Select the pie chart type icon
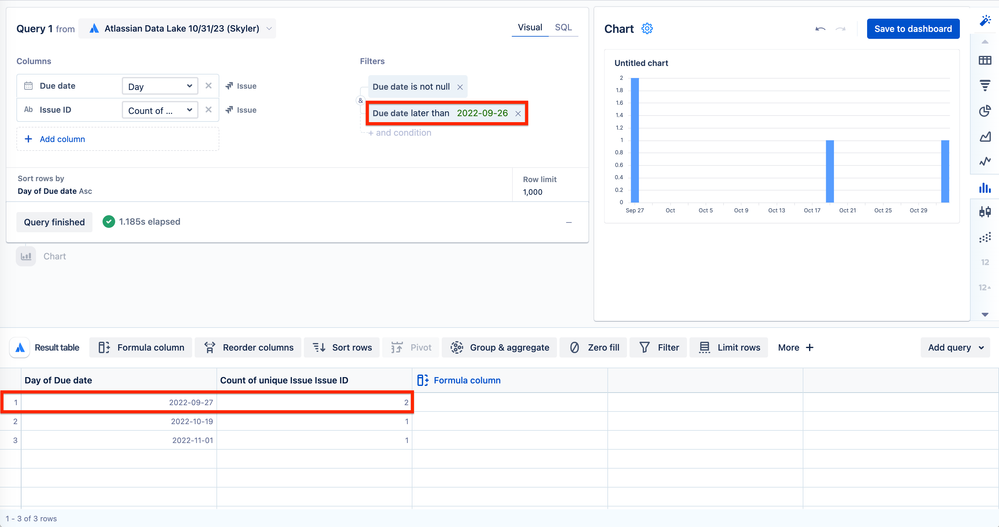The height and width of the screenshot is (527, 999). [x=985, y=111]
